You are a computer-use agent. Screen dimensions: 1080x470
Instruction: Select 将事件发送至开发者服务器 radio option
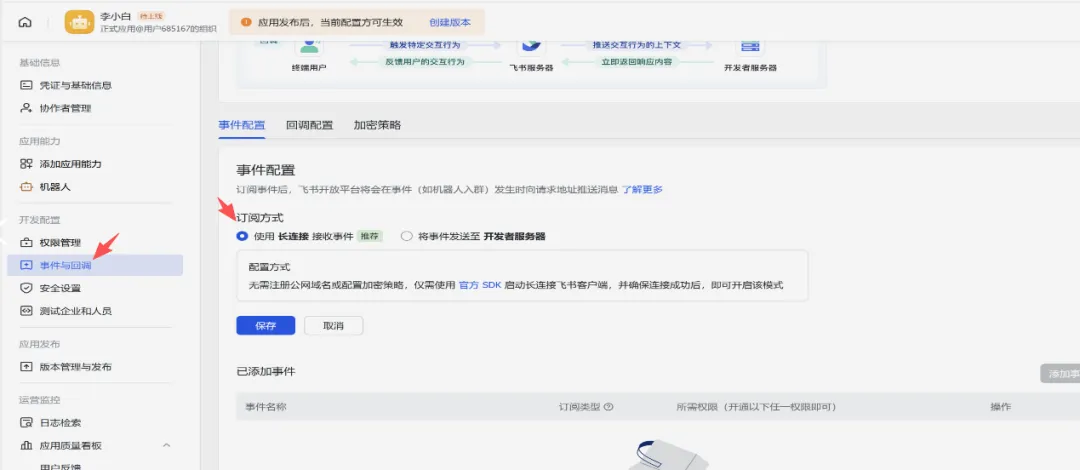pos(406,236)
